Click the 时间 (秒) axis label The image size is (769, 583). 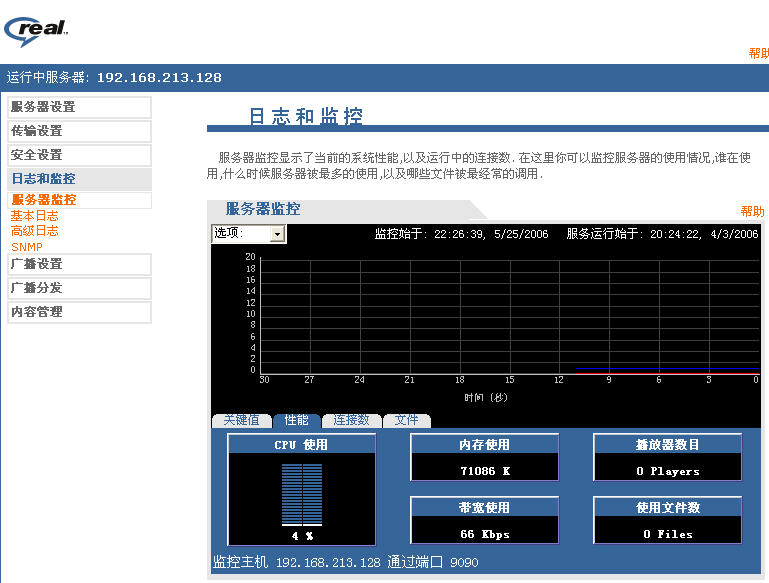click(486, 397)
